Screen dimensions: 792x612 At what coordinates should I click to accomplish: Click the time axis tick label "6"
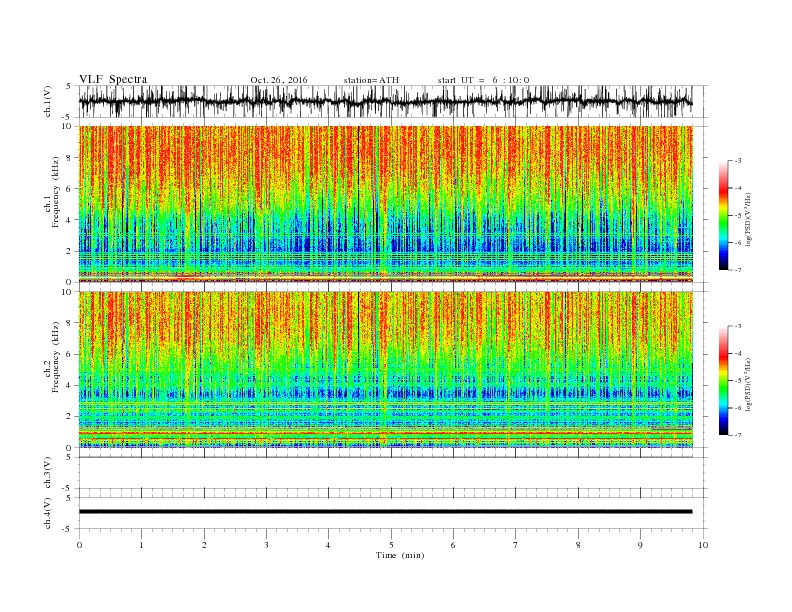click(x=453, y=545)
